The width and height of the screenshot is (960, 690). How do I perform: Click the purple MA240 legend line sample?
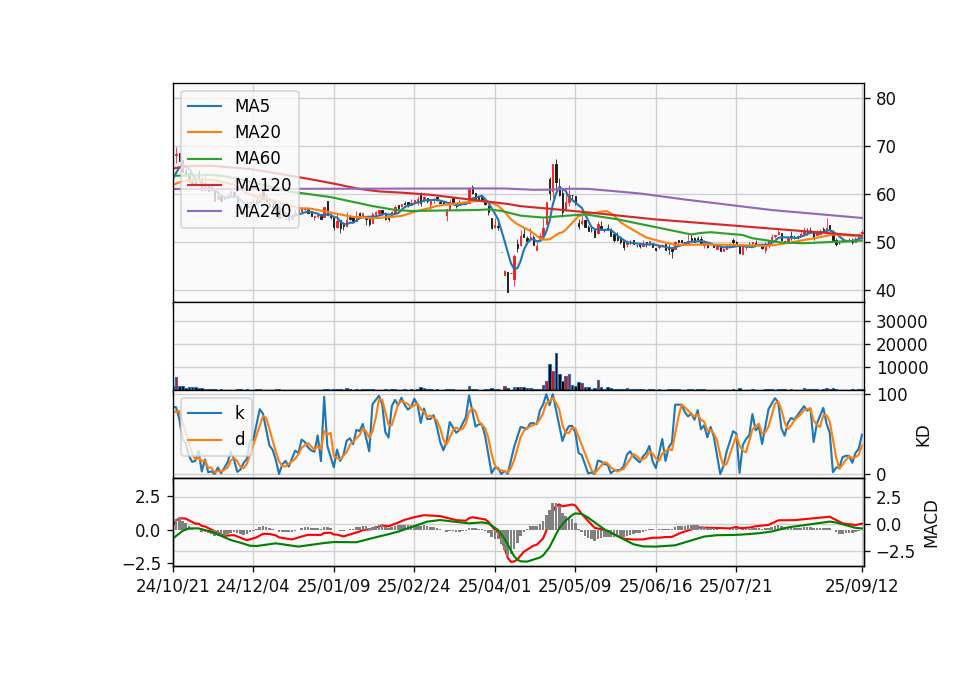(x=204, y=211)
